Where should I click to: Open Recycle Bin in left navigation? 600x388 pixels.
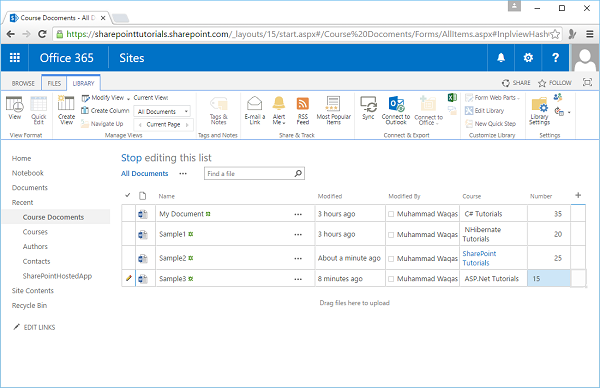click(x=29, y=305)
